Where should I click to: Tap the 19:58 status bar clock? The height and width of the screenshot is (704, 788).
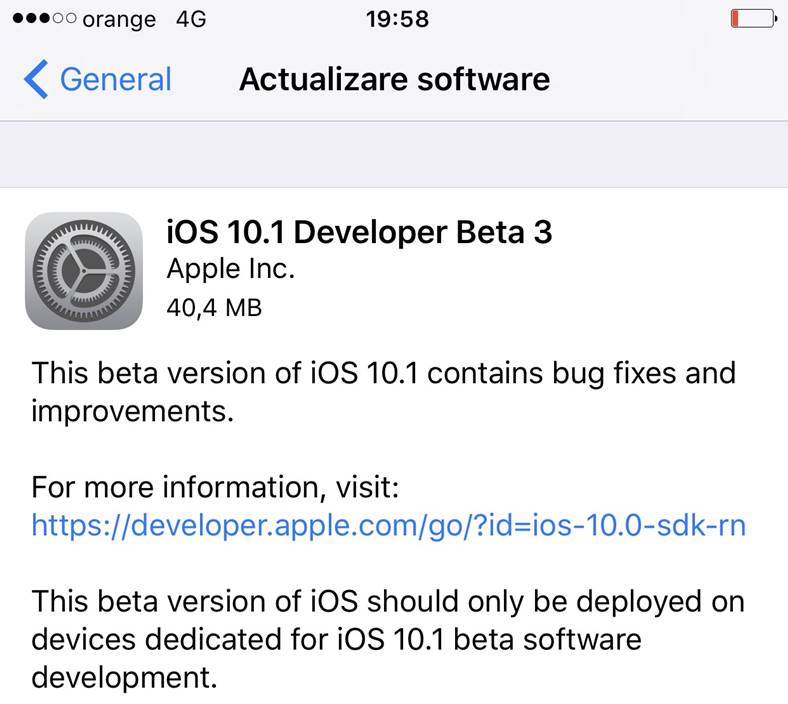pyautogui.click(x=397, y=19)
